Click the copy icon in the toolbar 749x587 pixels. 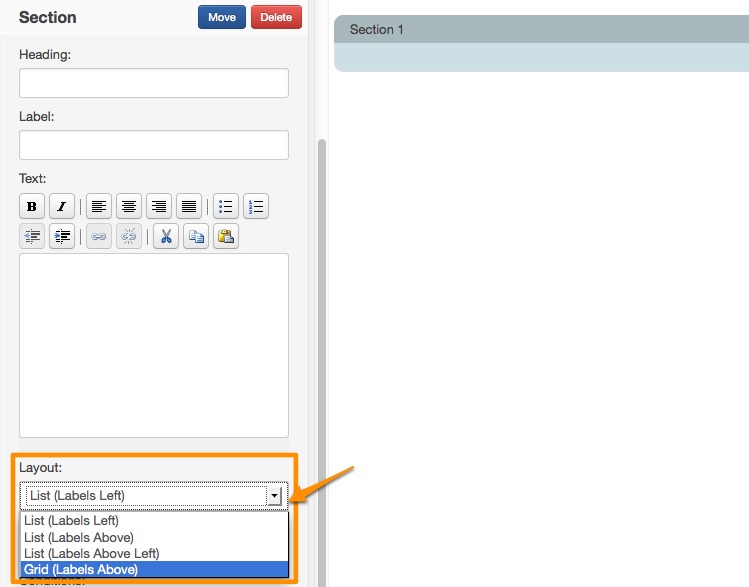pos(196,237)
